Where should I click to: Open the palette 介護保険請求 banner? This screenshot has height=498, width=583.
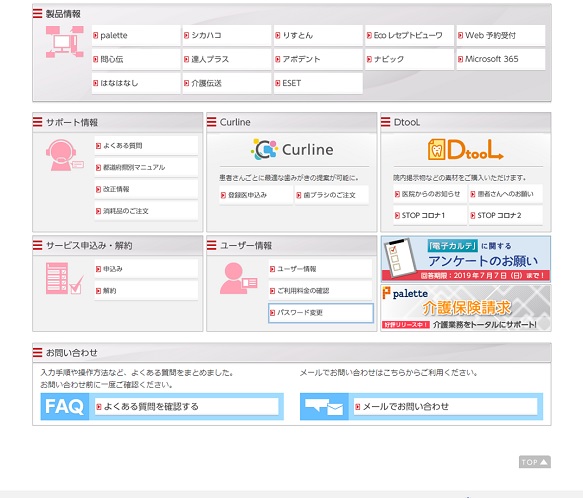pos(466,308)
